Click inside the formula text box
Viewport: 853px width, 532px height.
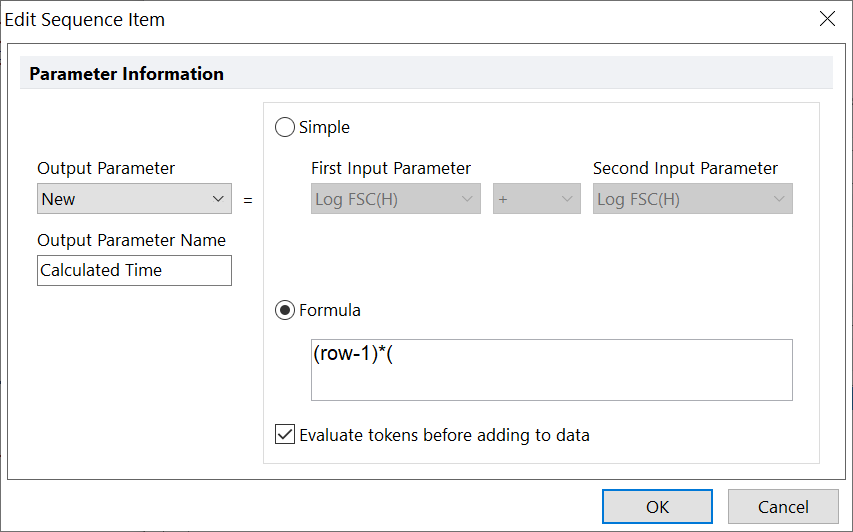[552, 370]
